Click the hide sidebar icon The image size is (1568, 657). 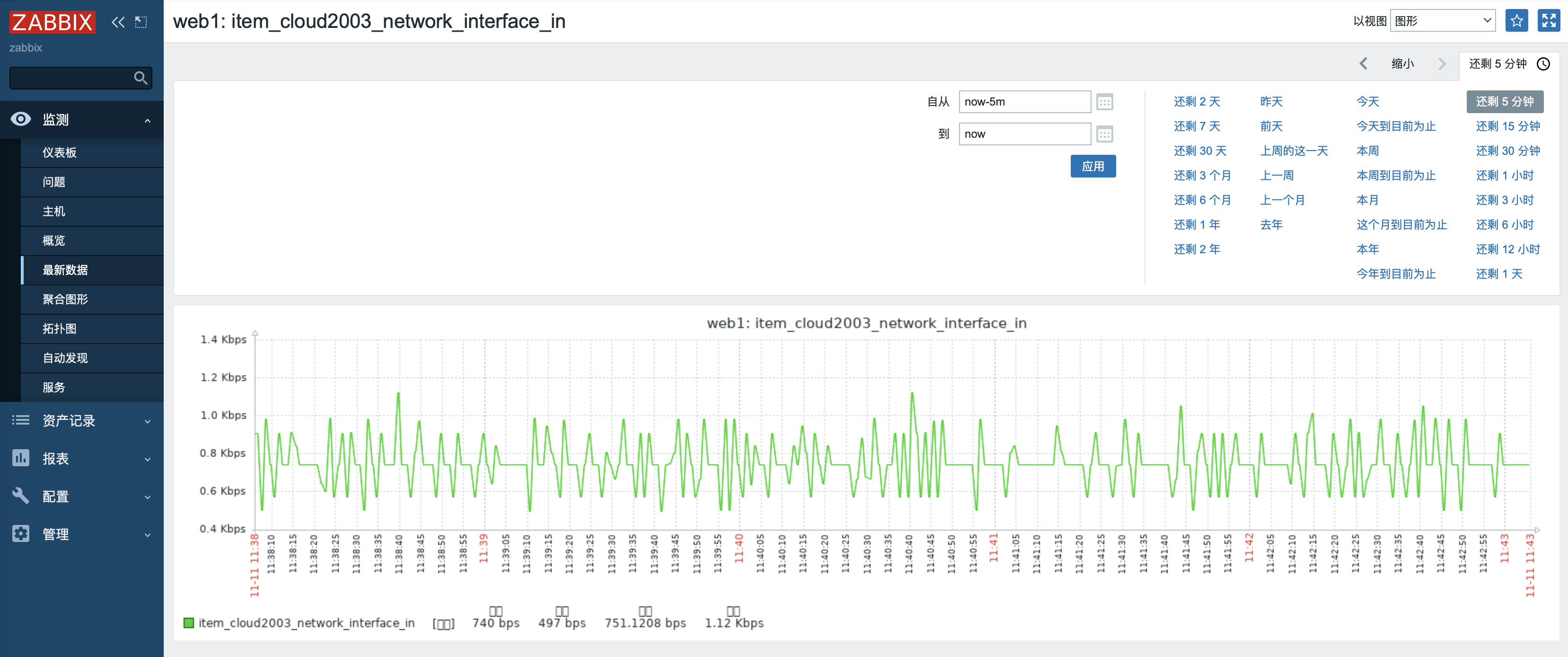coord(141,23)
